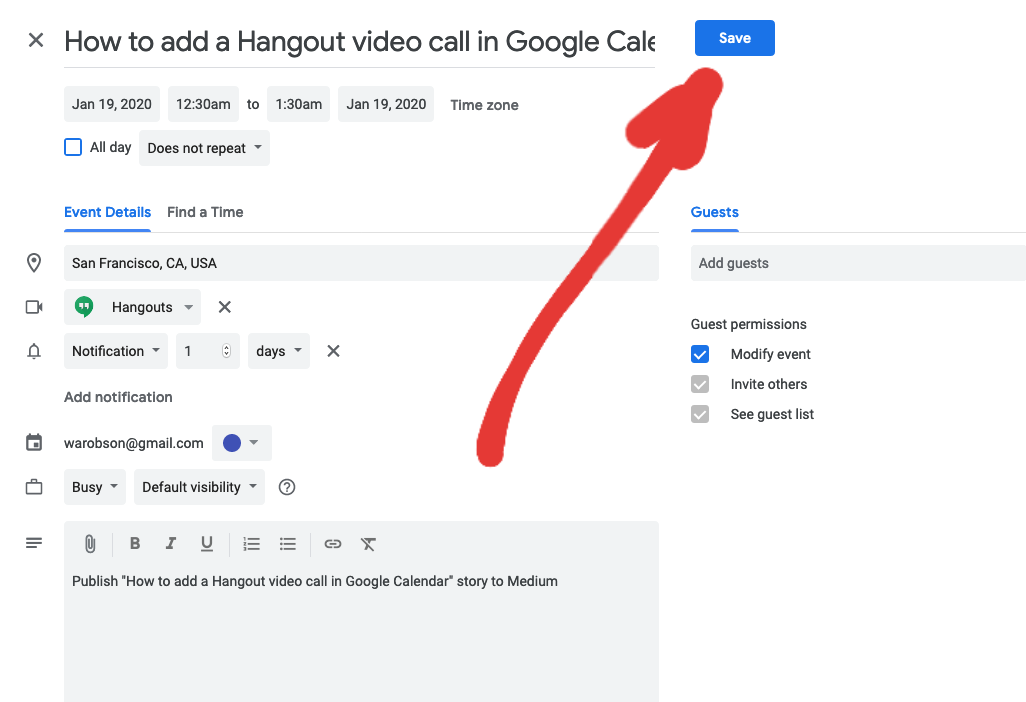Click the location pin icon

tap(34, 263)
